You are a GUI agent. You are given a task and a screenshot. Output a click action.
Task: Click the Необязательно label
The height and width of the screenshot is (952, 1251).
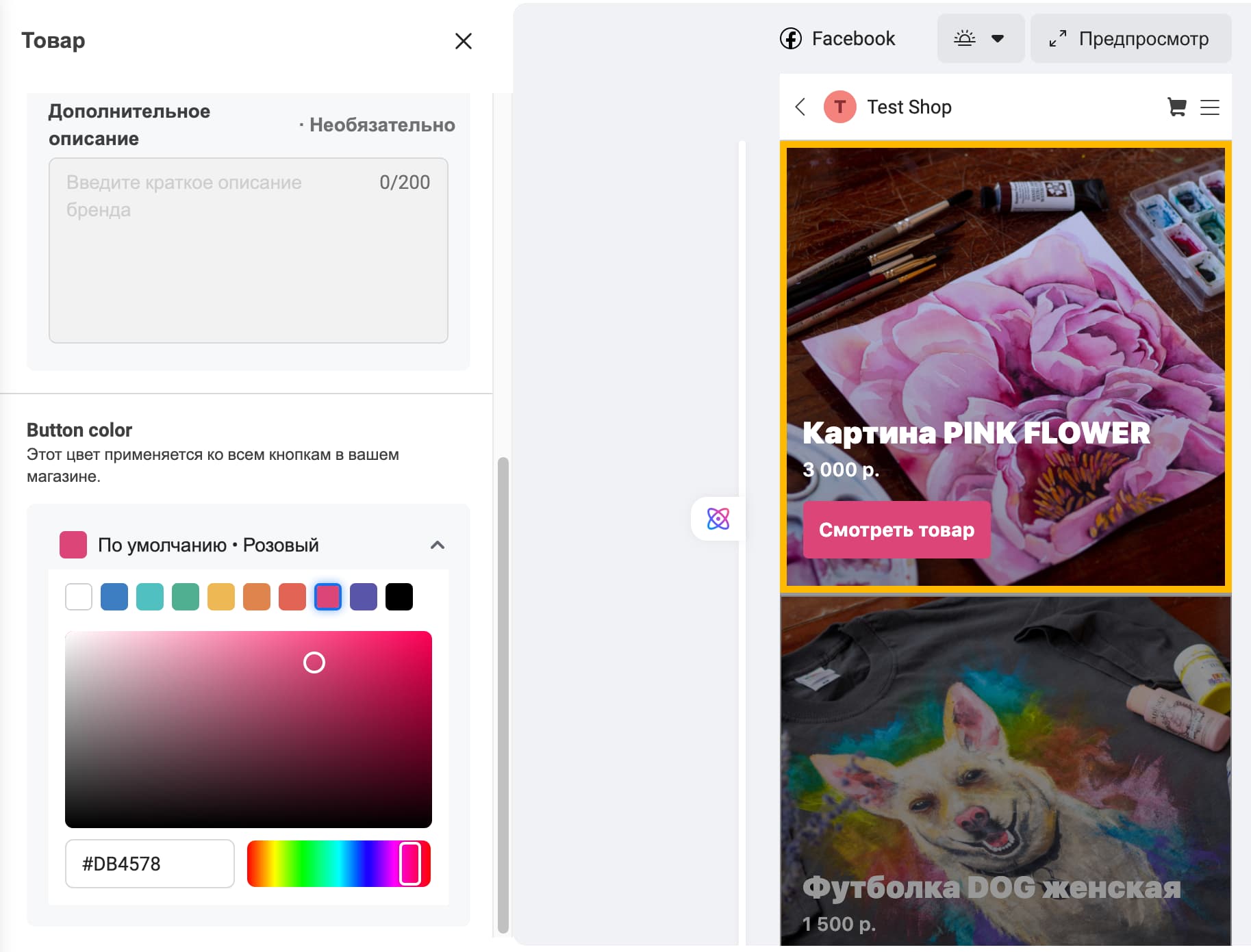point(382,125)
